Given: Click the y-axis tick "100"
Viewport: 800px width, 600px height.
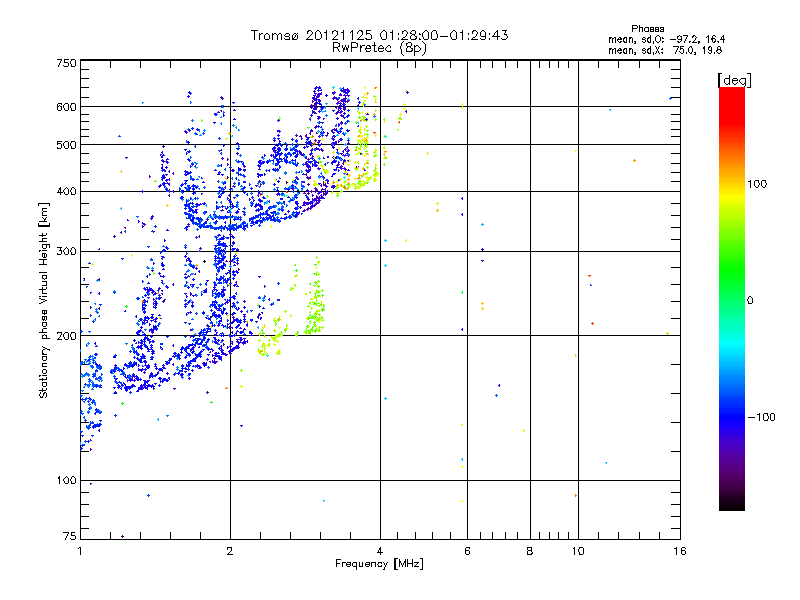Looking at the screenshot, I should pyautogui.click(x=66, y=481).
